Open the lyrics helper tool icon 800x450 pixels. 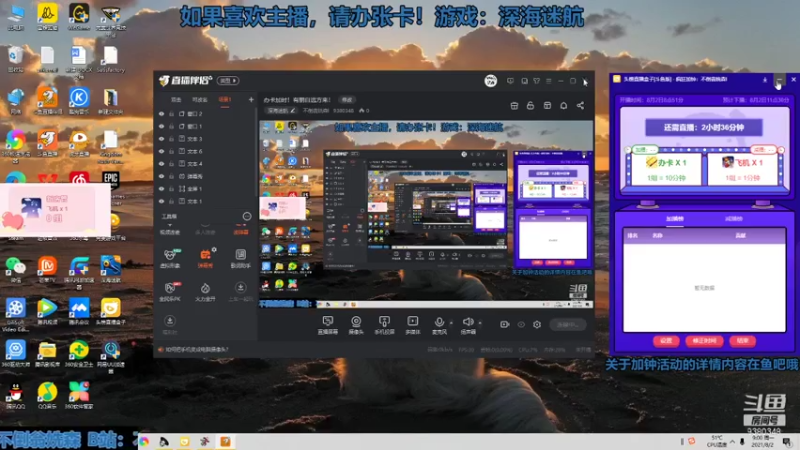240,258
